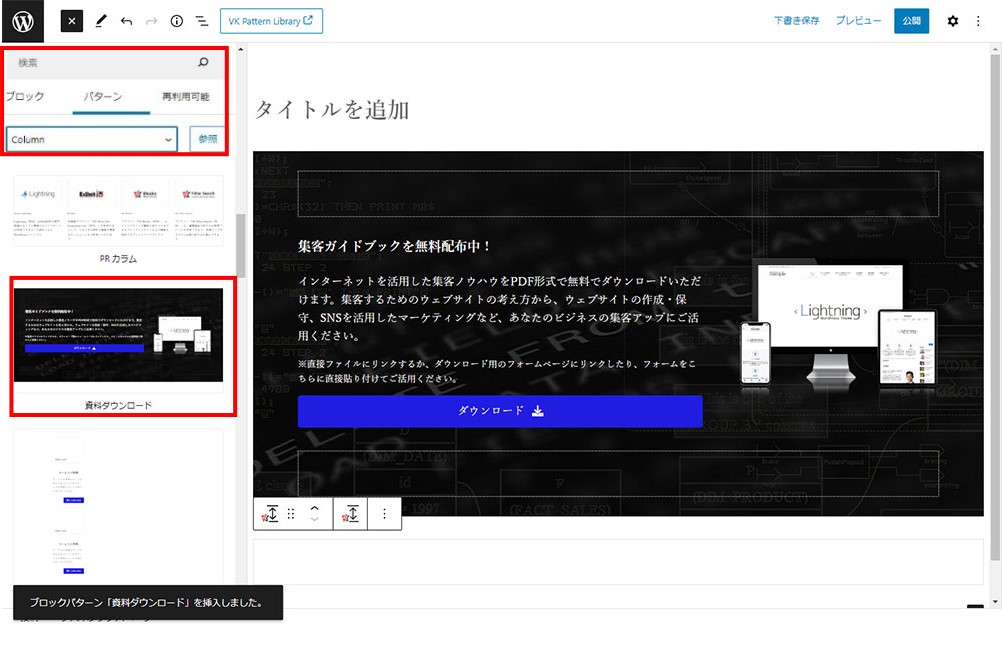Click the search magnifier icon
This screenshot has height=648, width=1002.
pos(204,63)
